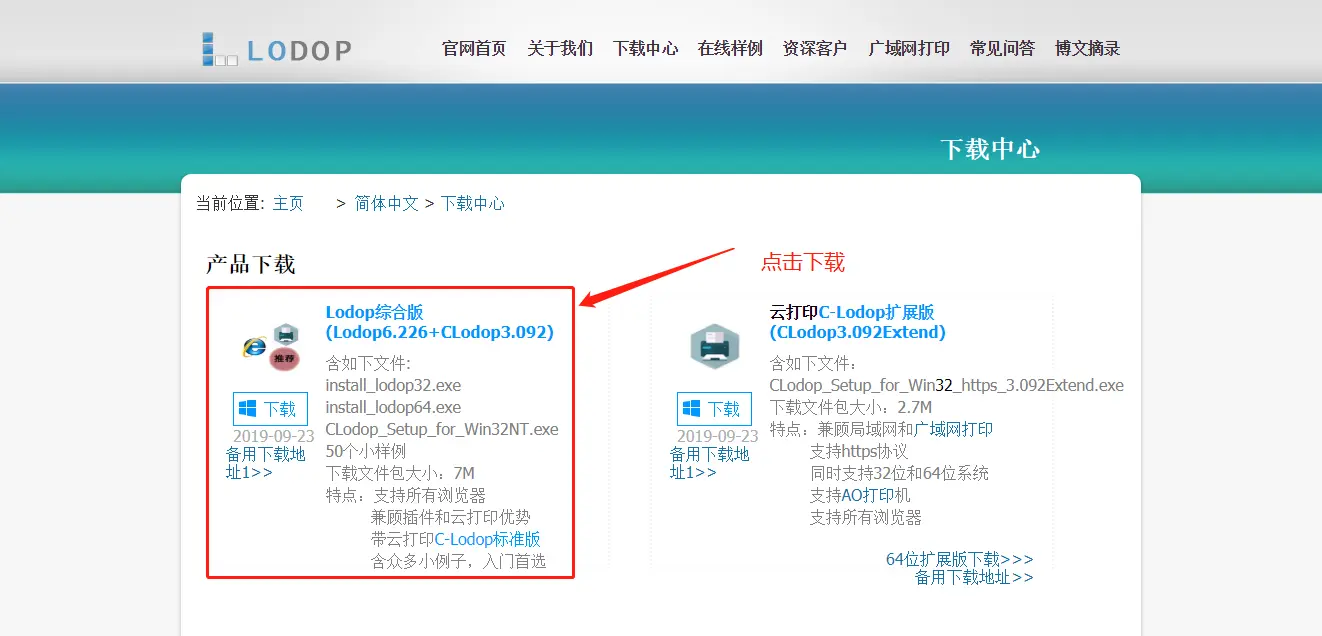
Task: Click the 简体中文 breadcrumb link
Action: tap(386, 203)
